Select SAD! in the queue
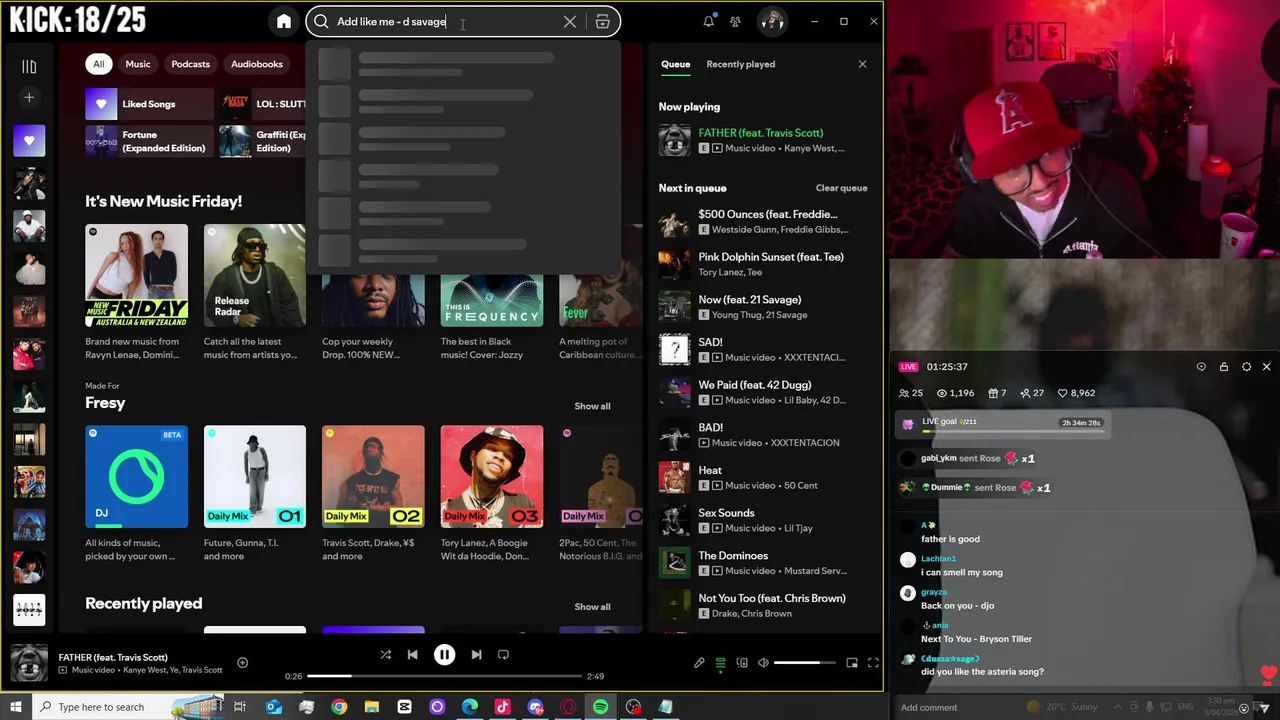Viewport: 1280px width, 720px height. coord(763,350)
